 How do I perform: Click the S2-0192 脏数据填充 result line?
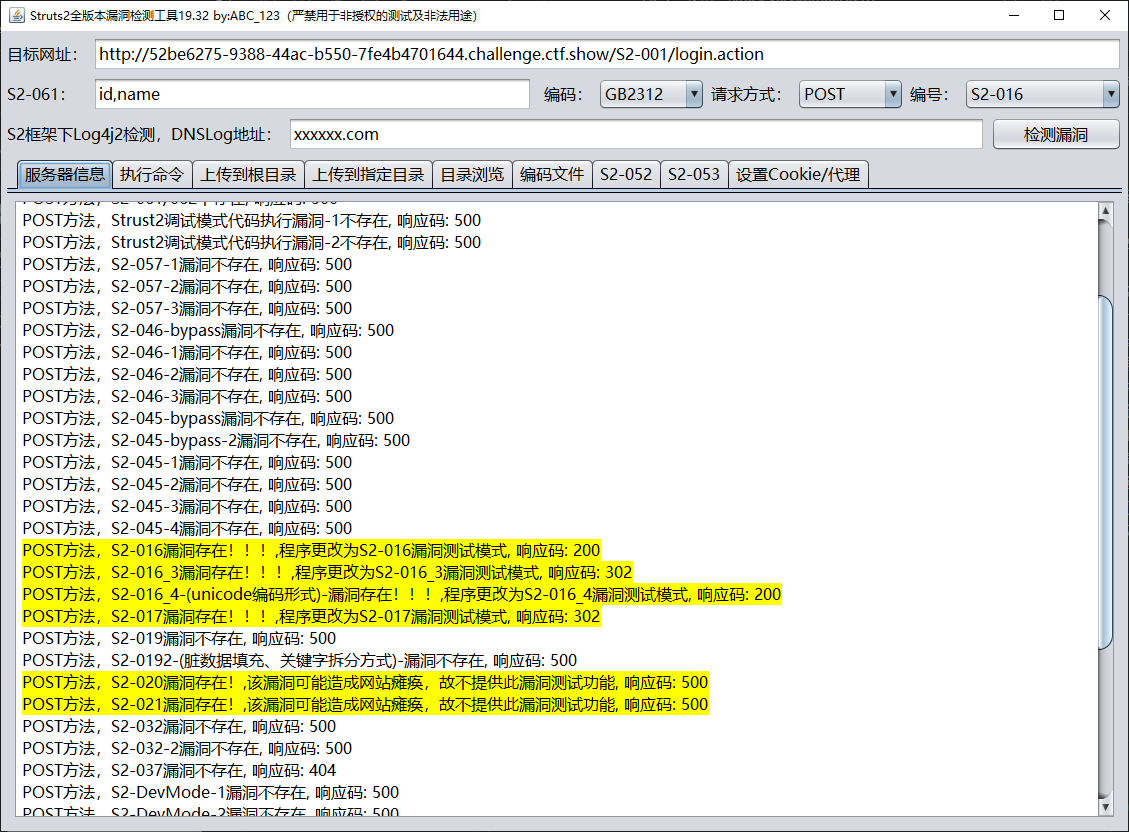pos(300,661)
